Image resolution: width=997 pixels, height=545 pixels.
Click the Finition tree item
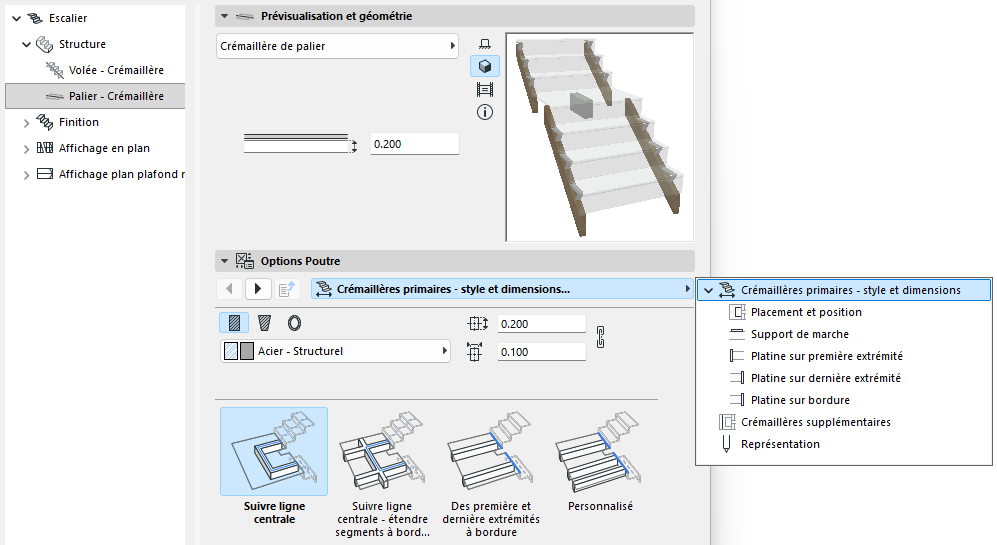(79, 122)
